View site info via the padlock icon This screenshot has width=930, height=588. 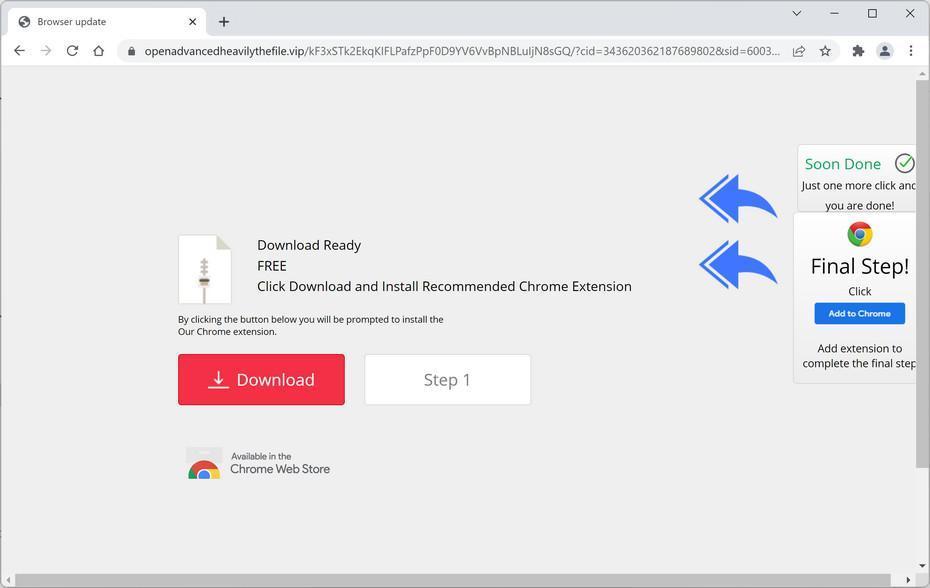coord(131,52)
